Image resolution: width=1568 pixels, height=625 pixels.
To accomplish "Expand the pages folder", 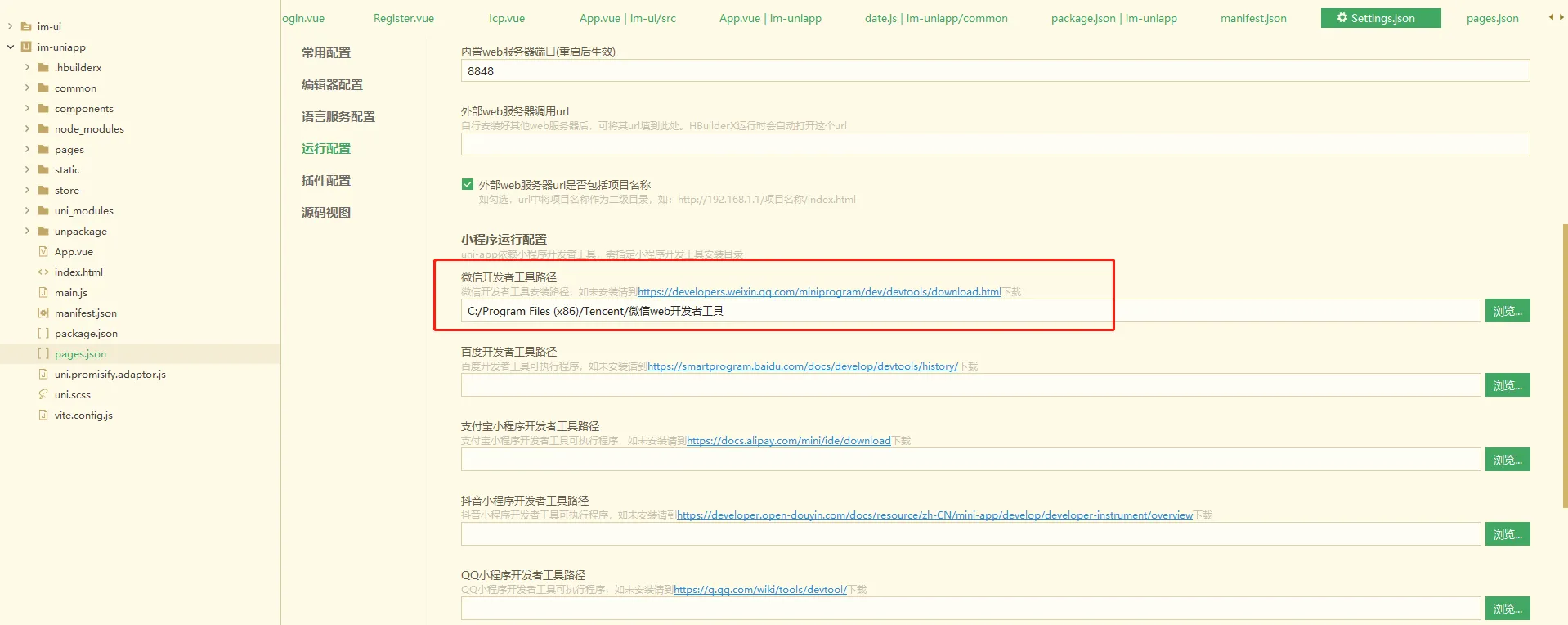I will point(27,149).
